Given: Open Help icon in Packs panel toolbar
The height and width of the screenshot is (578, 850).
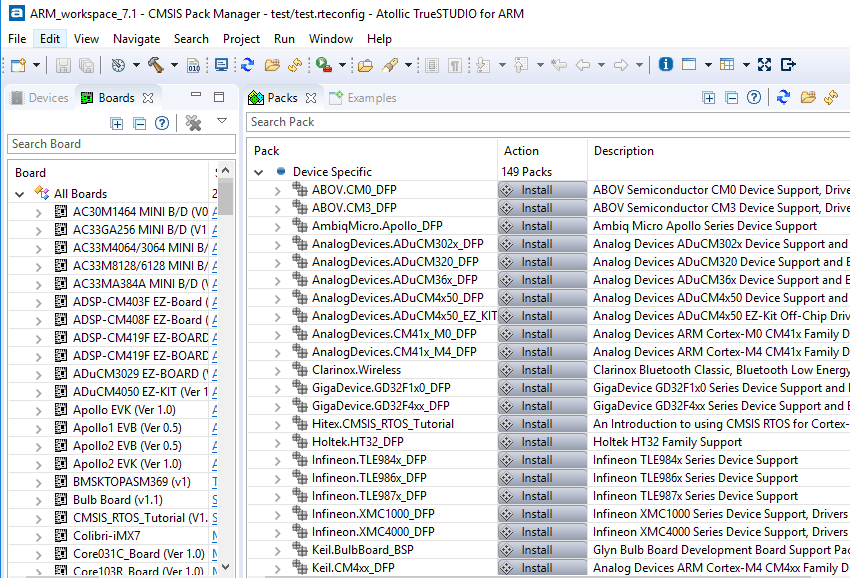Looking at the screenshot, I should tap(754, 98).
